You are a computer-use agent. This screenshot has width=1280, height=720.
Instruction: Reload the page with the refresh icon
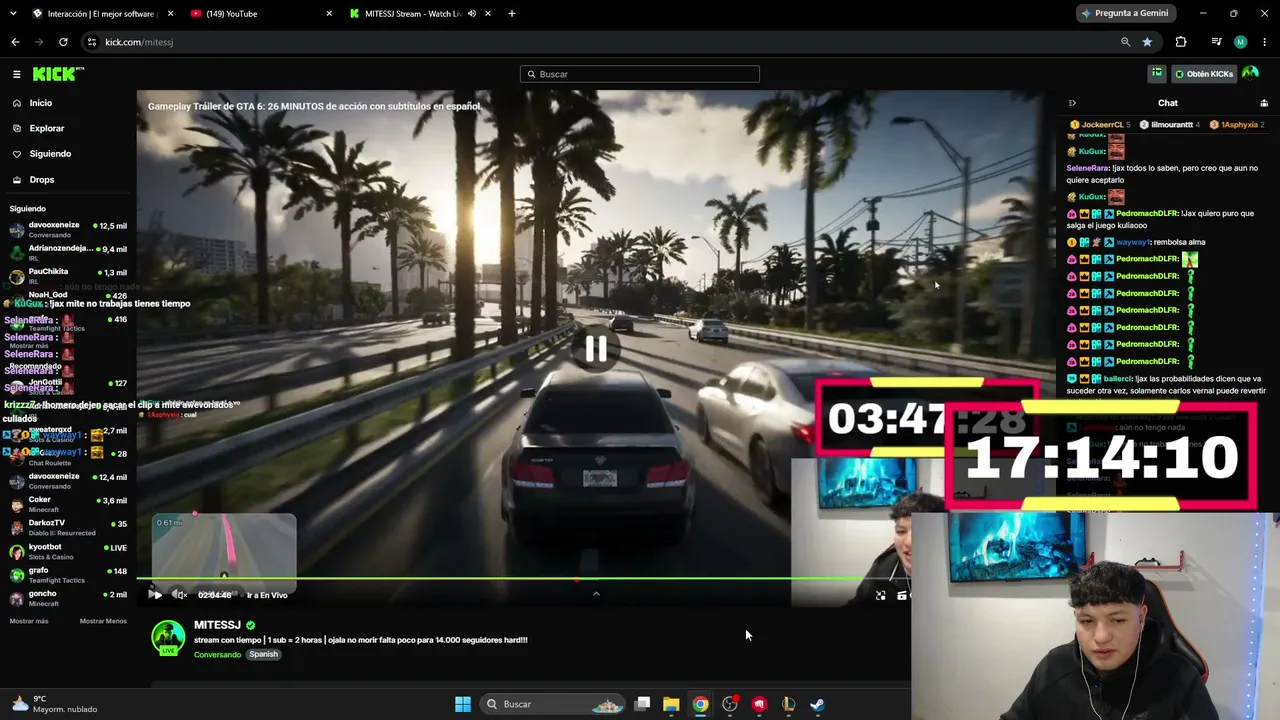tap(63, 42)
